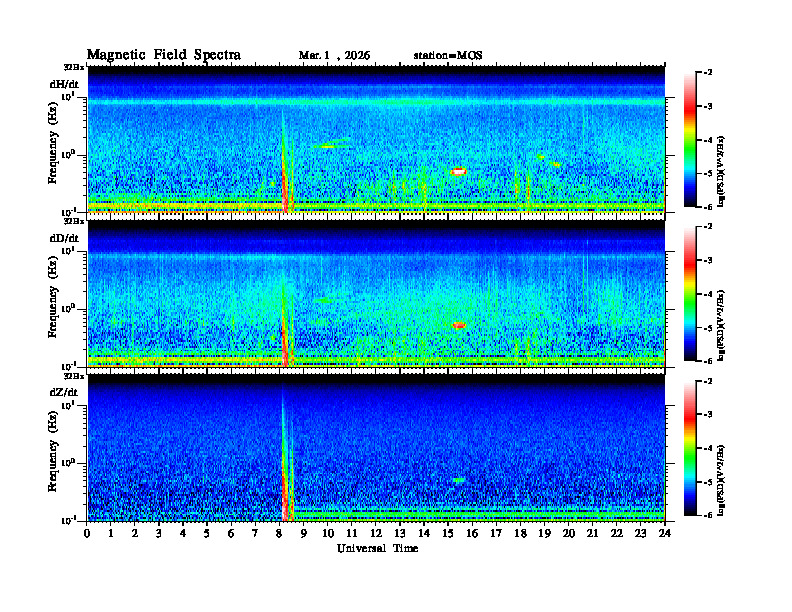
Task: Click the color scale bar beside the dD/dt panel
Action: point(690,294)
